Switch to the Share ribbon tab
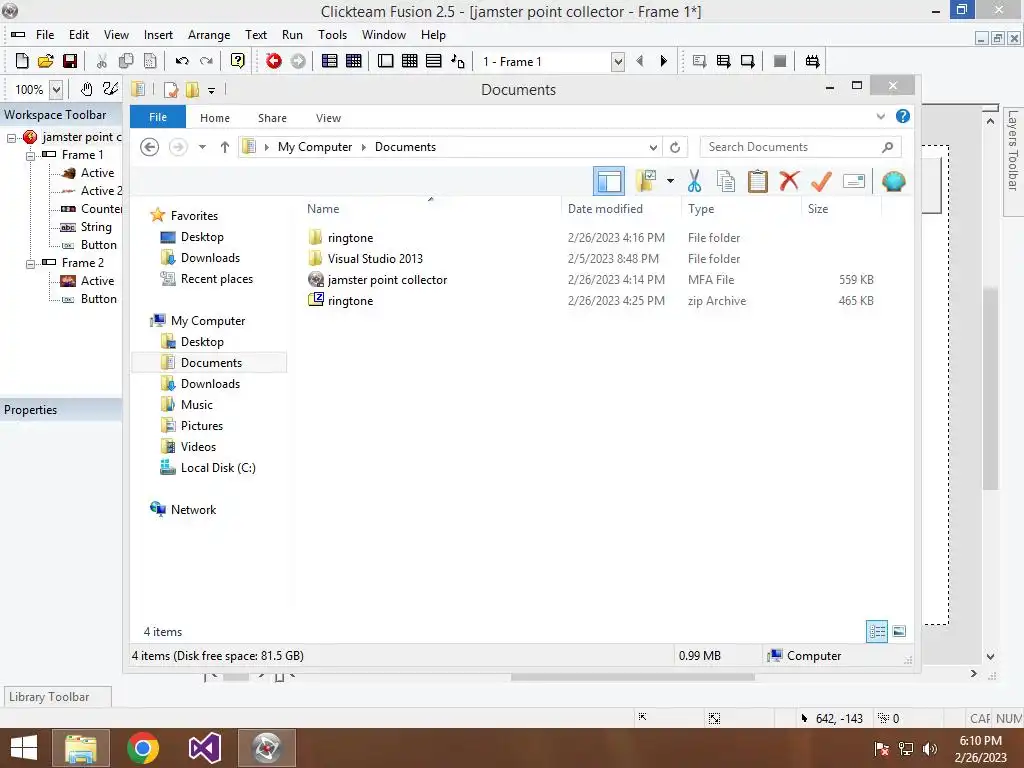Viewport: 1024px width, 768px height. 272,118
